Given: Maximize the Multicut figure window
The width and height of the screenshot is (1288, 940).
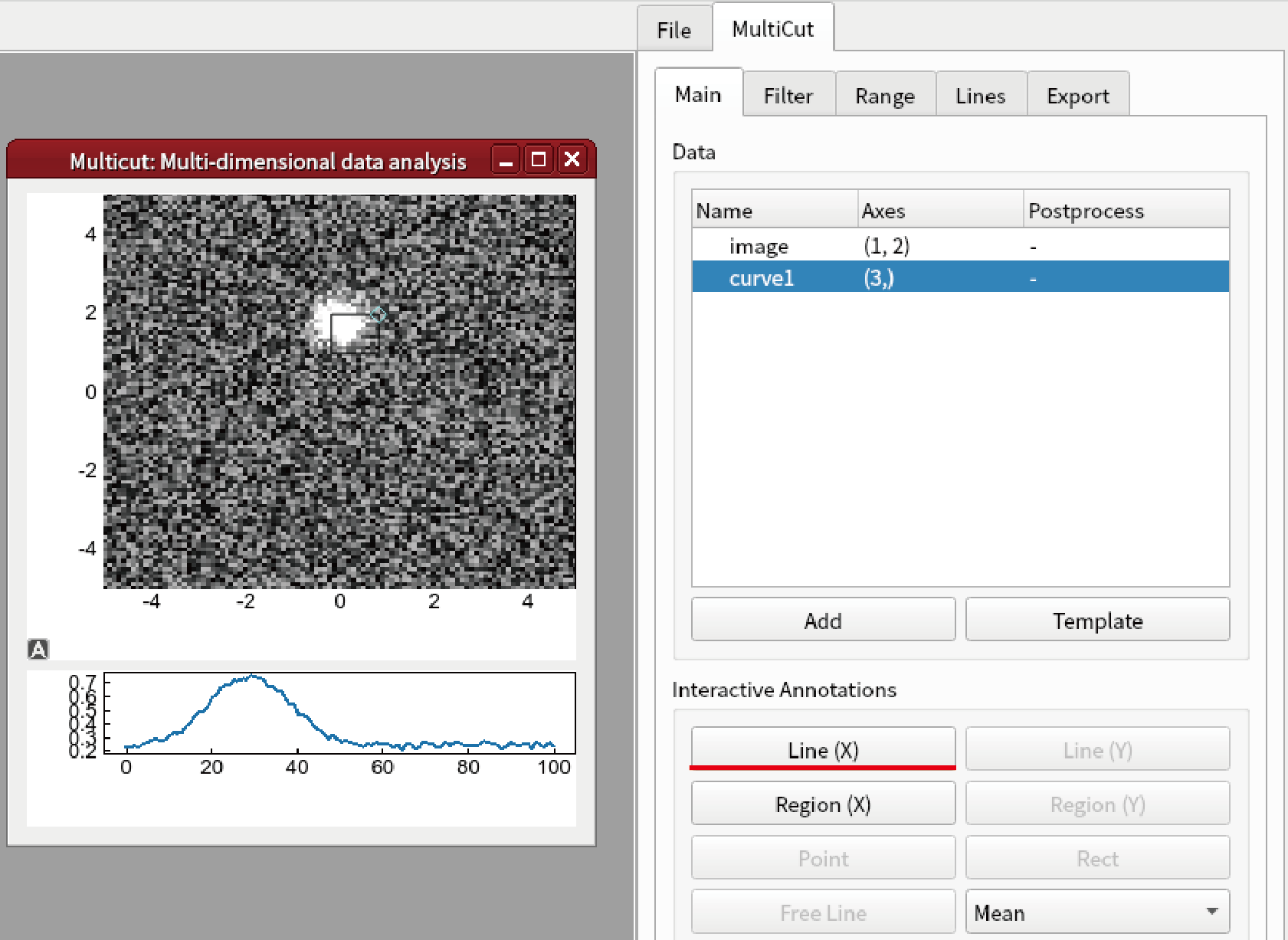Looking at the screenshot, I should [x=539, y=159].
